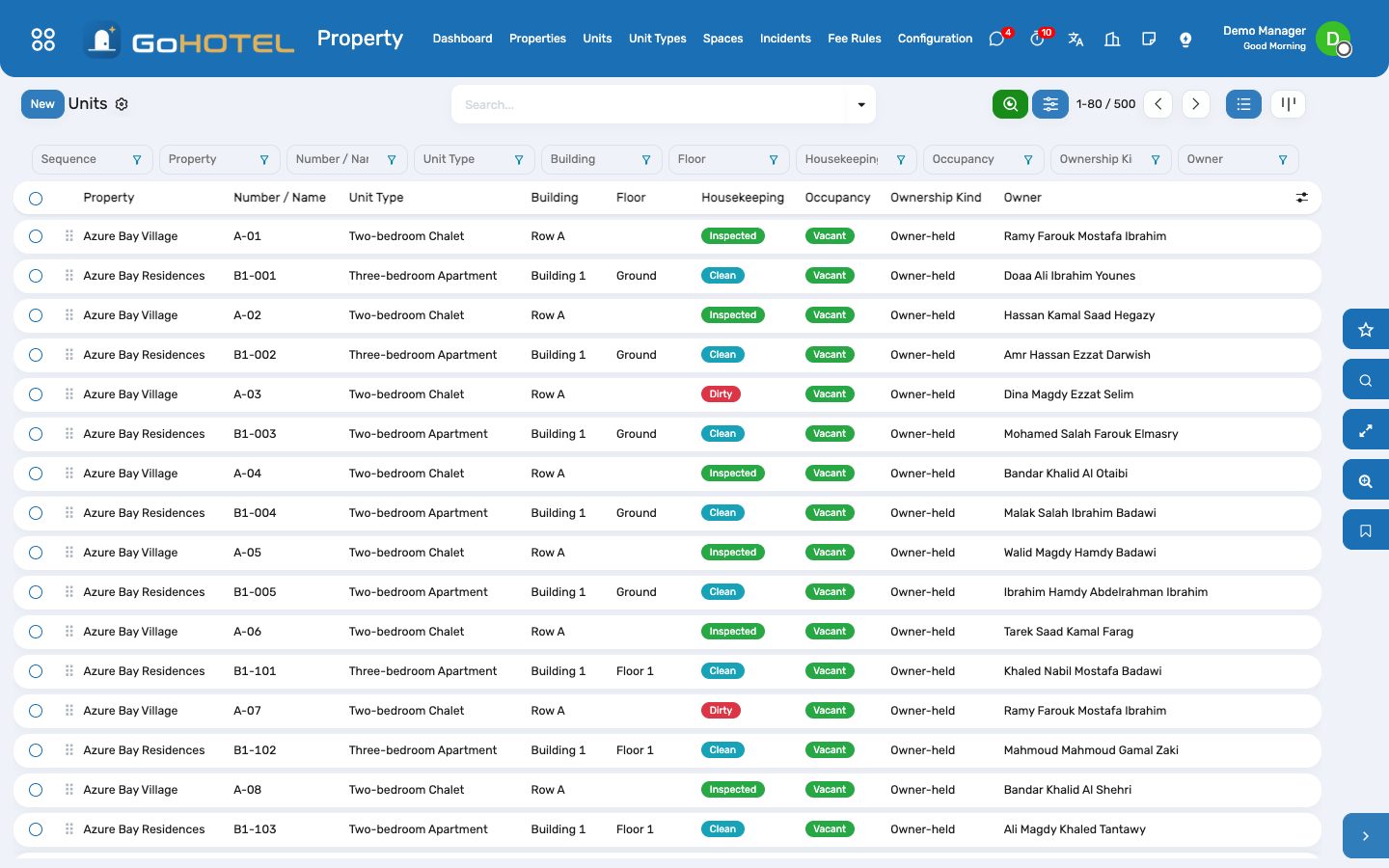Open the language translation icon

tap(1076, 39)
